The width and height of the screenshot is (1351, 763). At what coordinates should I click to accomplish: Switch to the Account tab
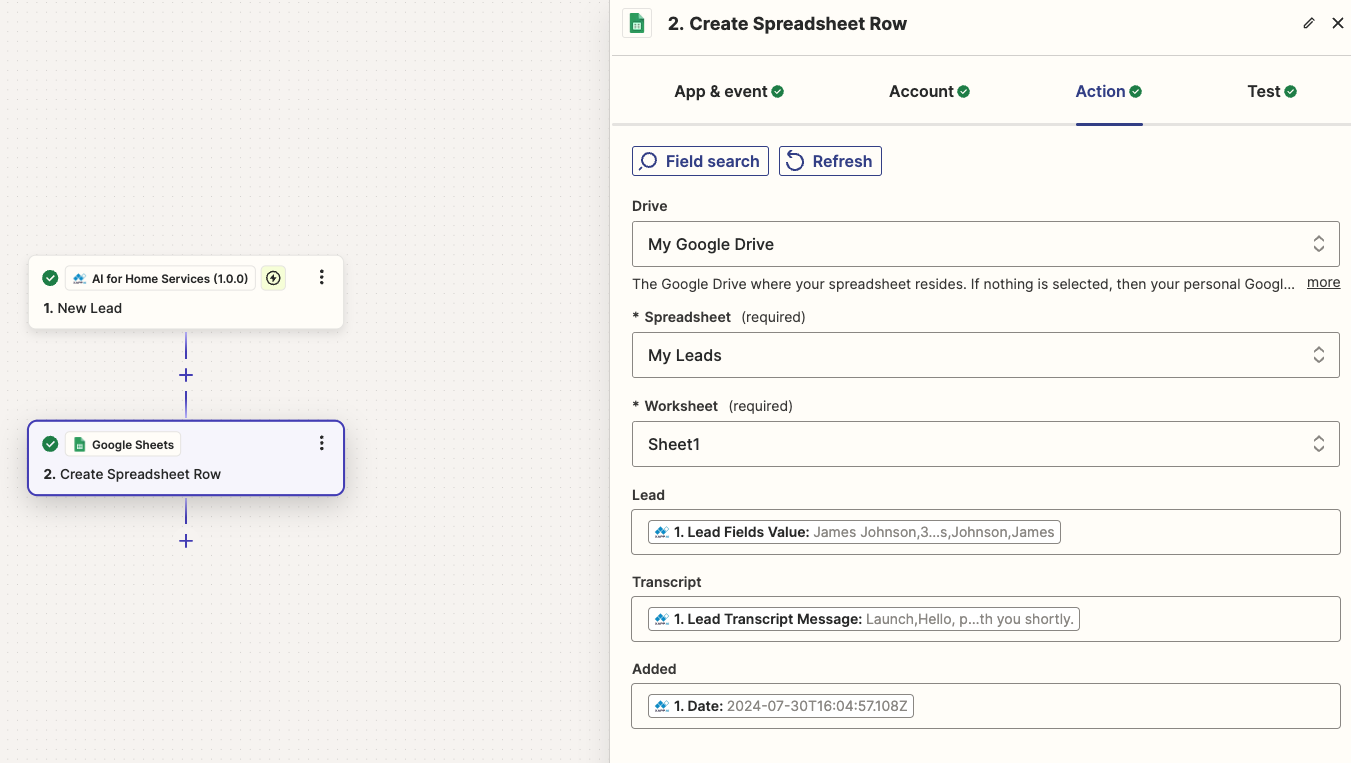coord(929,91)
